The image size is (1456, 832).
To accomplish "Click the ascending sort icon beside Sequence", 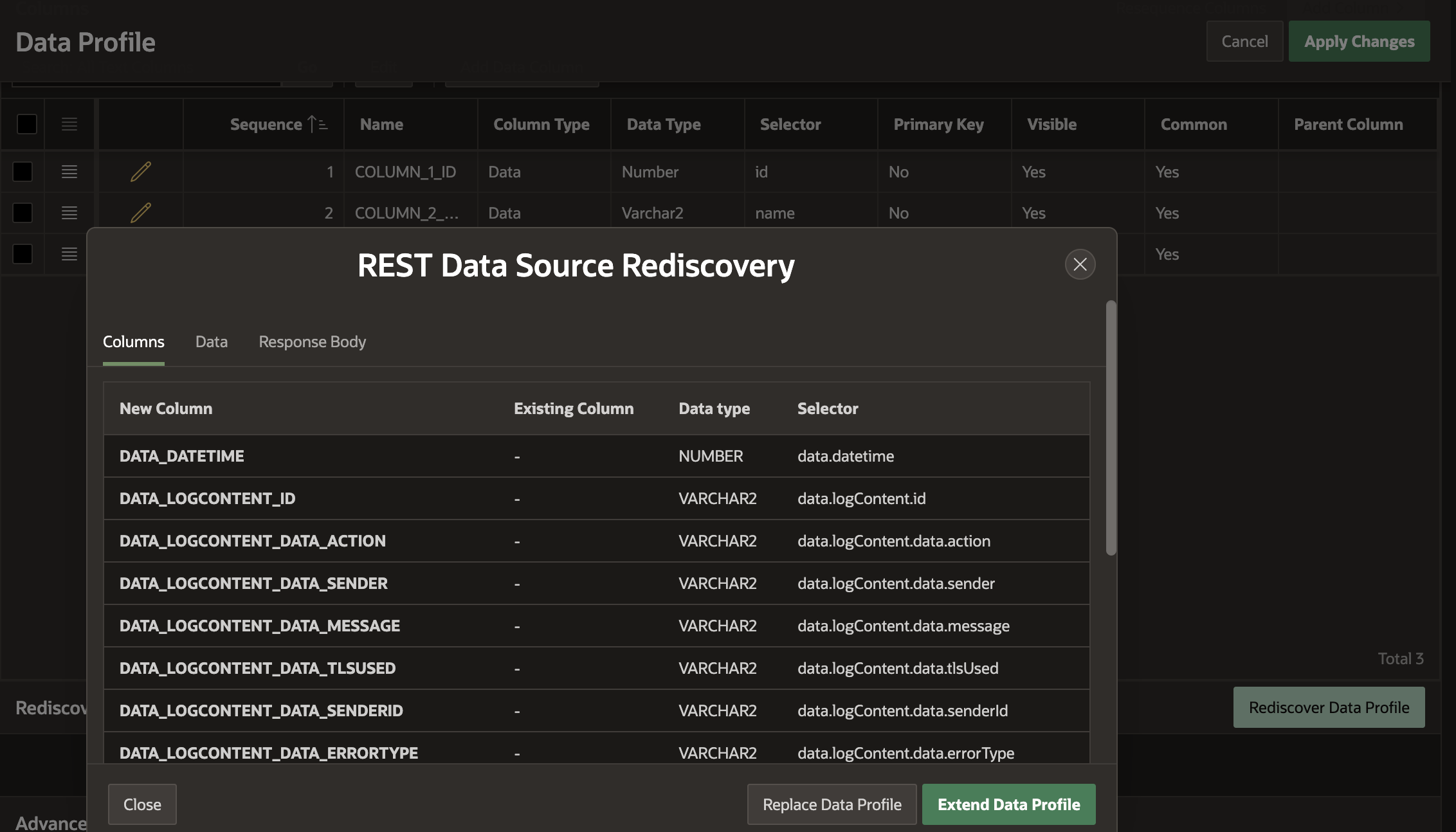I will (316, 123).
